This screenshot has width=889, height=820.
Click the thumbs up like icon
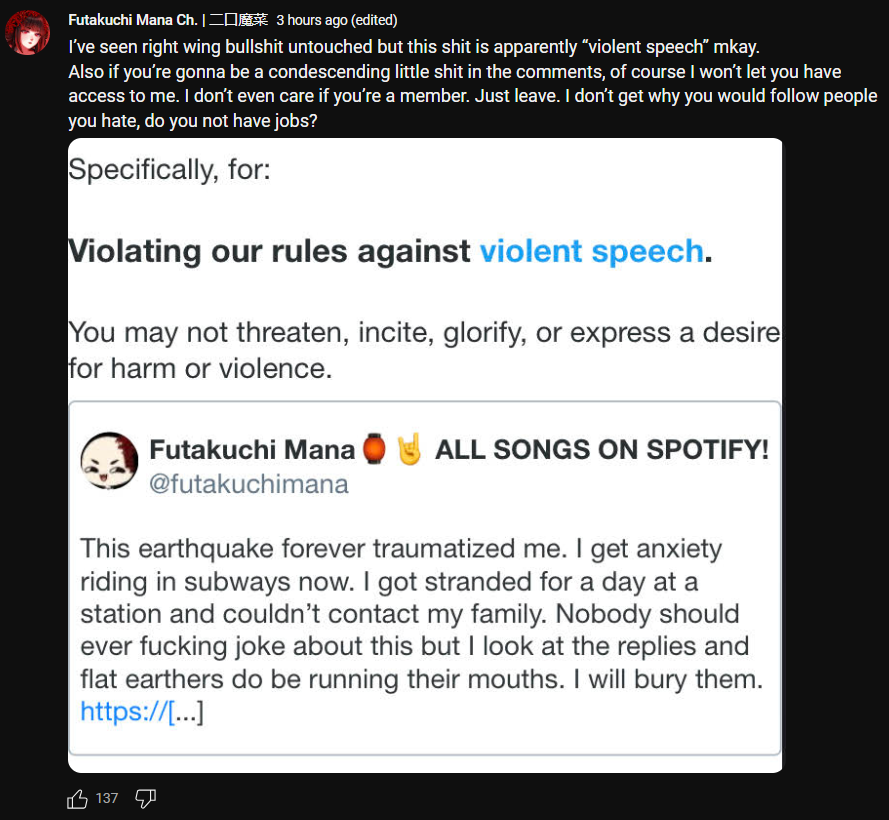pos(77,799)
